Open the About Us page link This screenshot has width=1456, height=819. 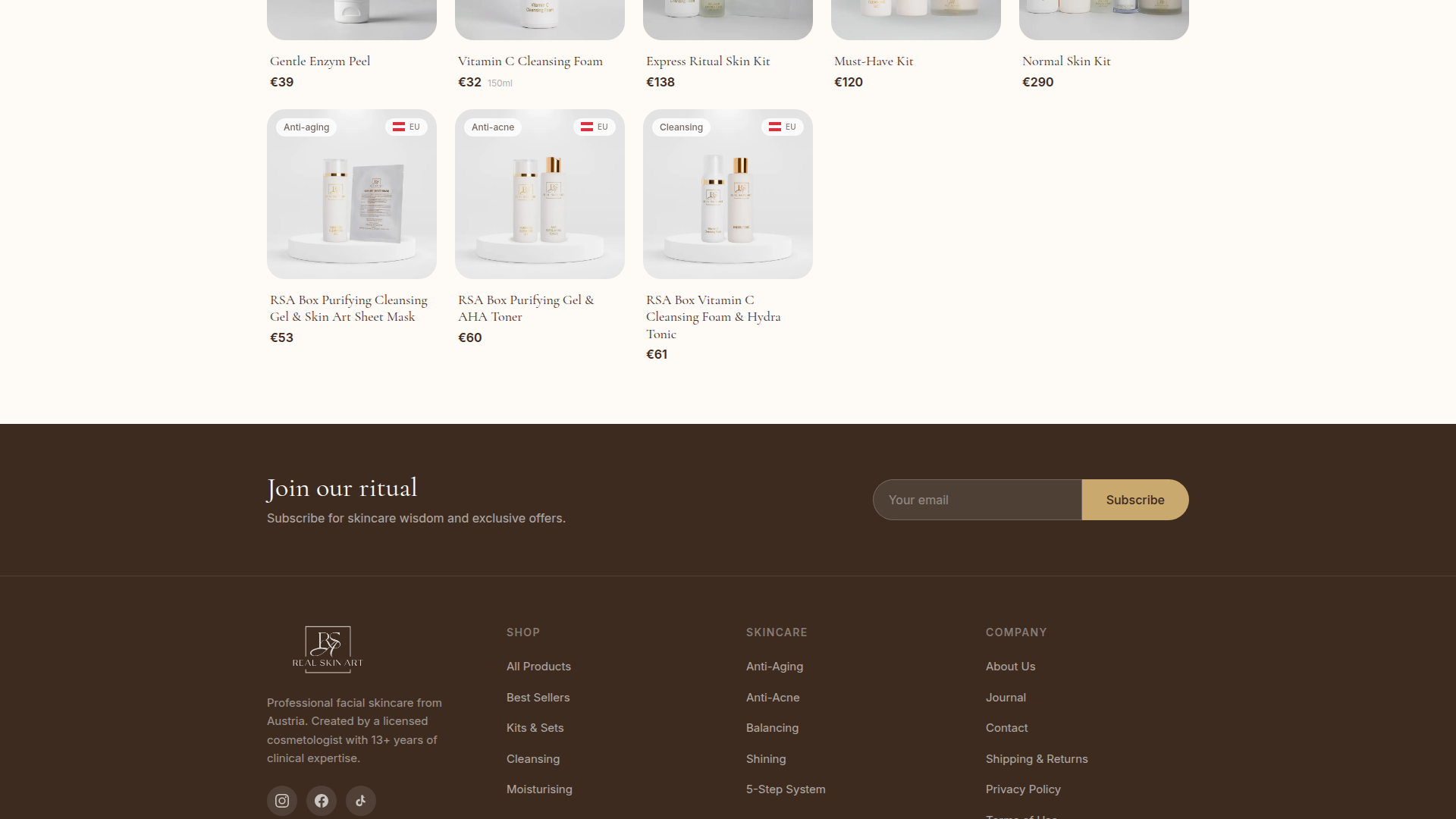(1010, 667)
